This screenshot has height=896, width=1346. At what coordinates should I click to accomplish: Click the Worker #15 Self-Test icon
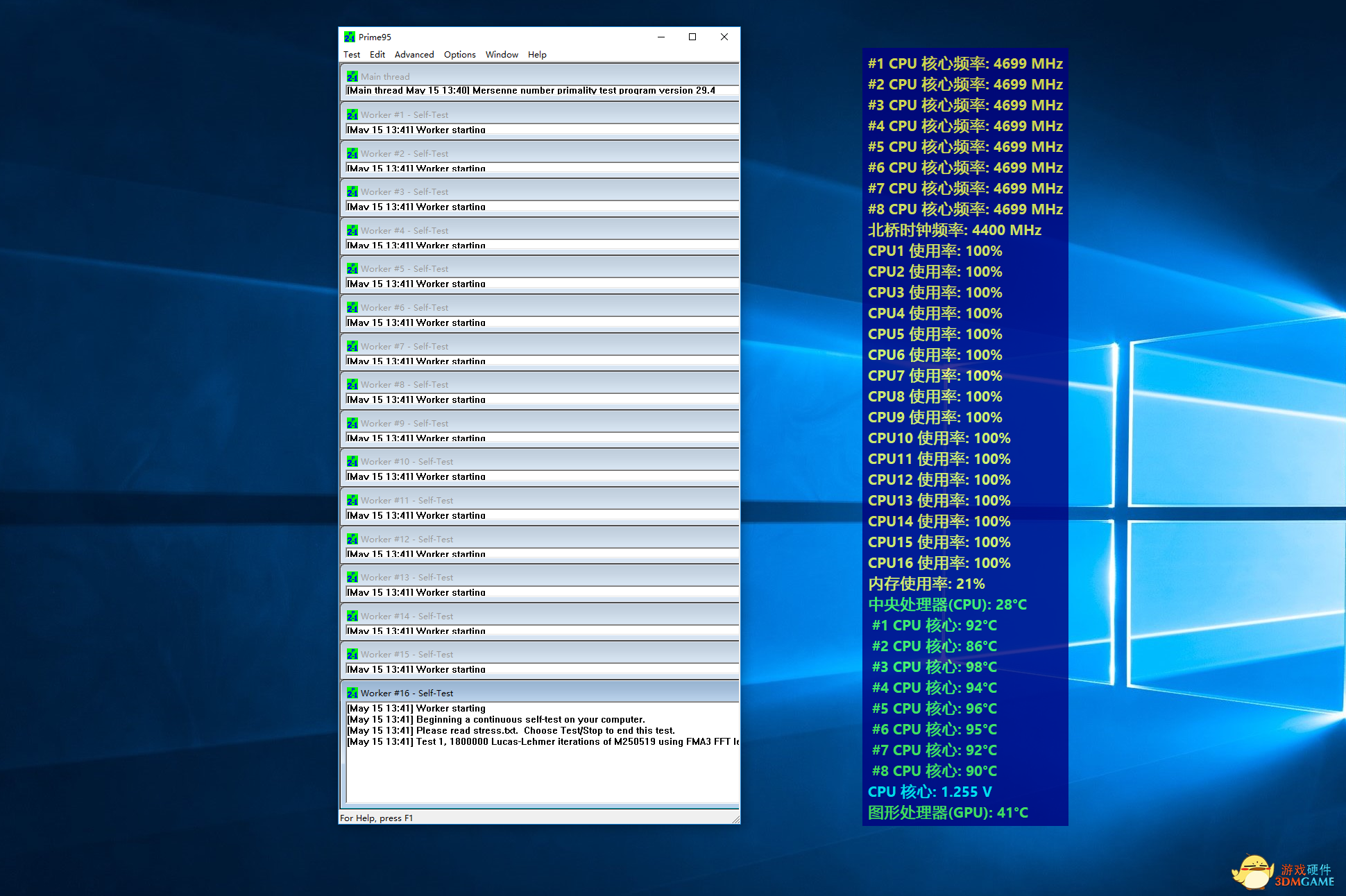point(352,654)
